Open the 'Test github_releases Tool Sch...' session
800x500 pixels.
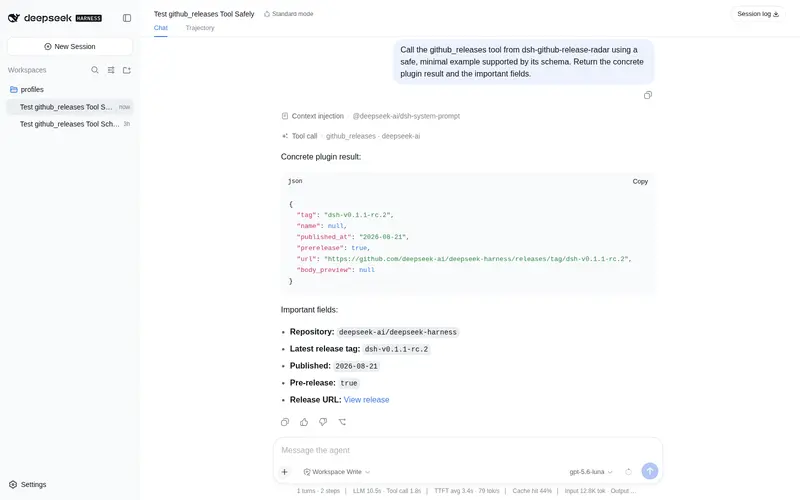pos(70,124)
